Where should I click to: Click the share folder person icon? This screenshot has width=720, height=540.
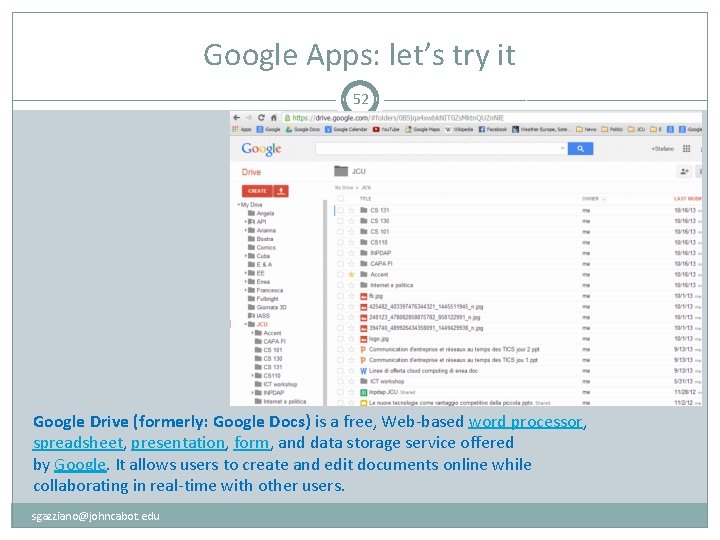tap(684, 171)
